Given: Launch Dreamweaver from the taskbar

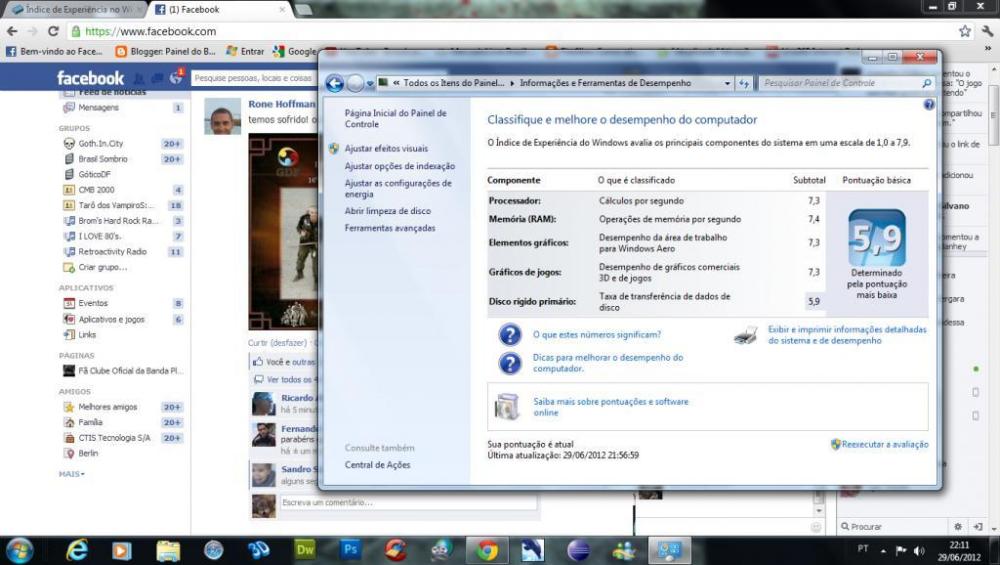Looking at the screenshot, I should 305,550.
